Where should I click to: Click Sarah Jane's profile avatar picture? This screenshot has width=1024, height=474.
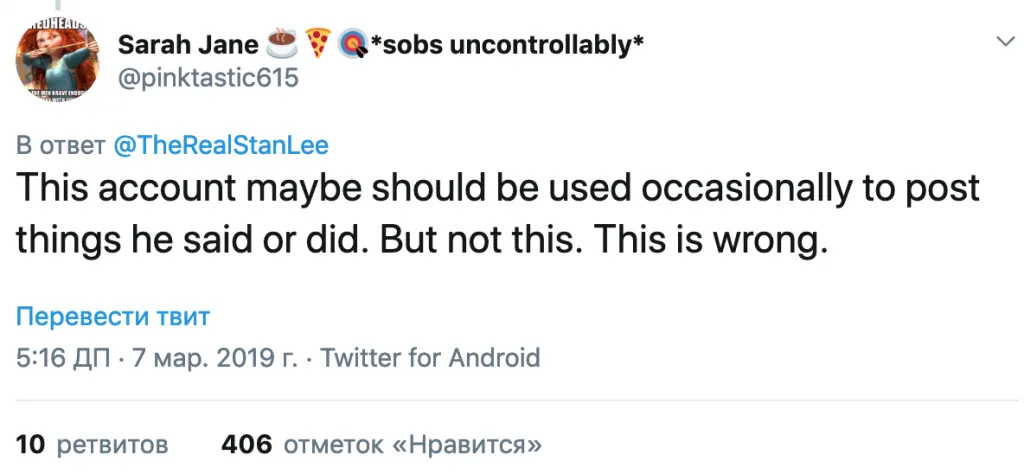coord(56,59)
